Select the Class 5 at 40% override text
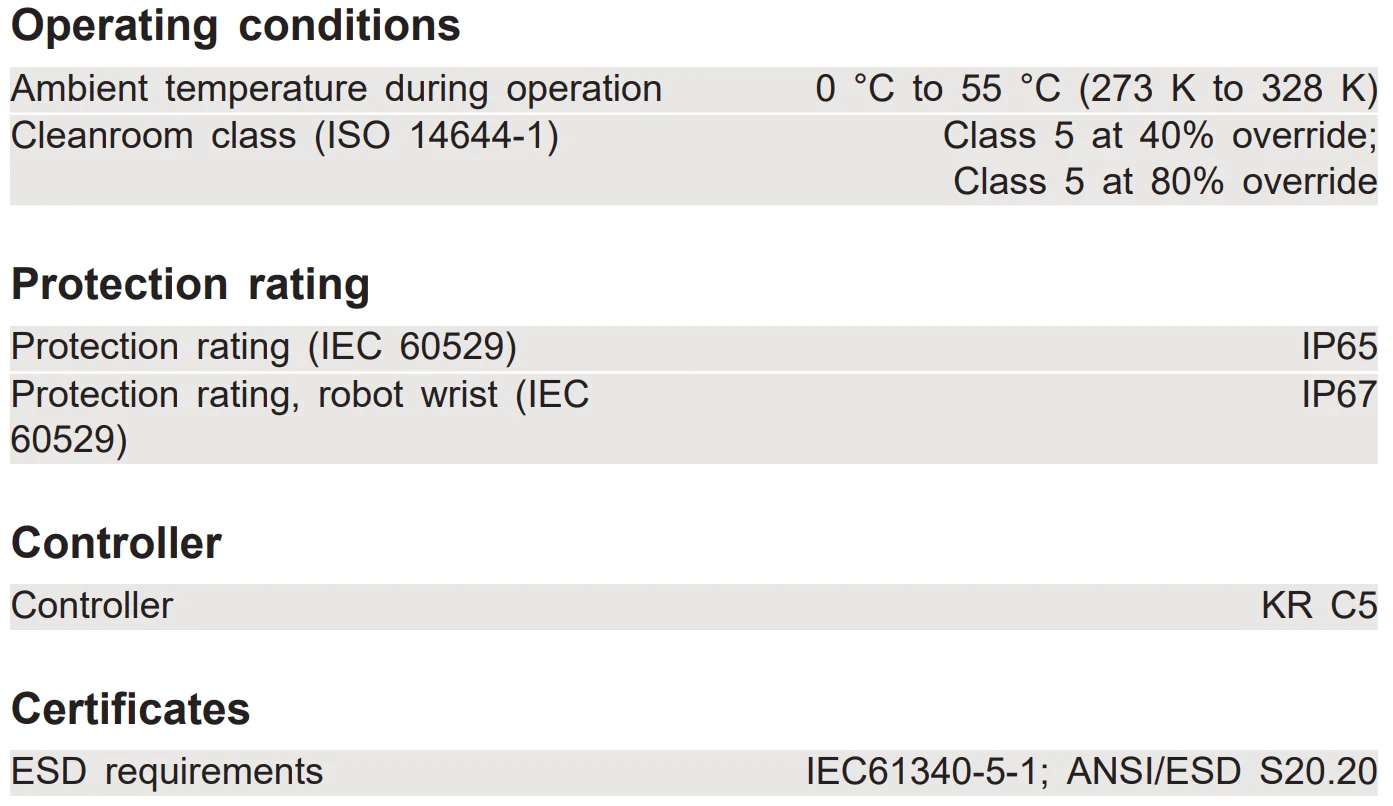This screenshot has height=806, width=1393. (1158, 136)
